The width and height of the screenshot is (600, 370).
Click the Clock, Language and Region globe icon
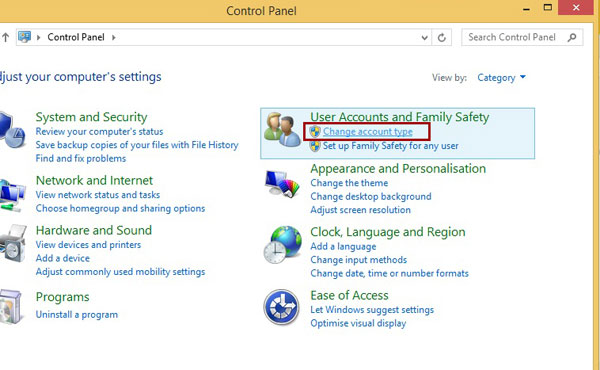tap(282, 245)
